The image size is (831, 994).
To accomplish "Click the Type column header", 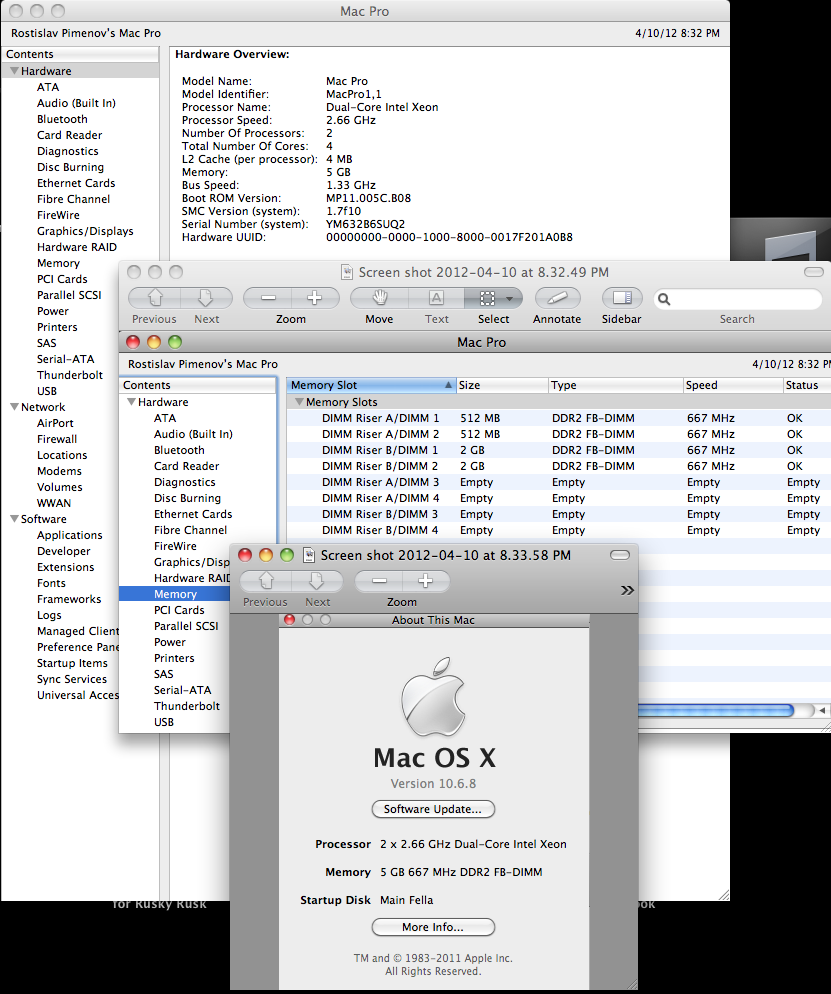I will click(x=615, y=385).
